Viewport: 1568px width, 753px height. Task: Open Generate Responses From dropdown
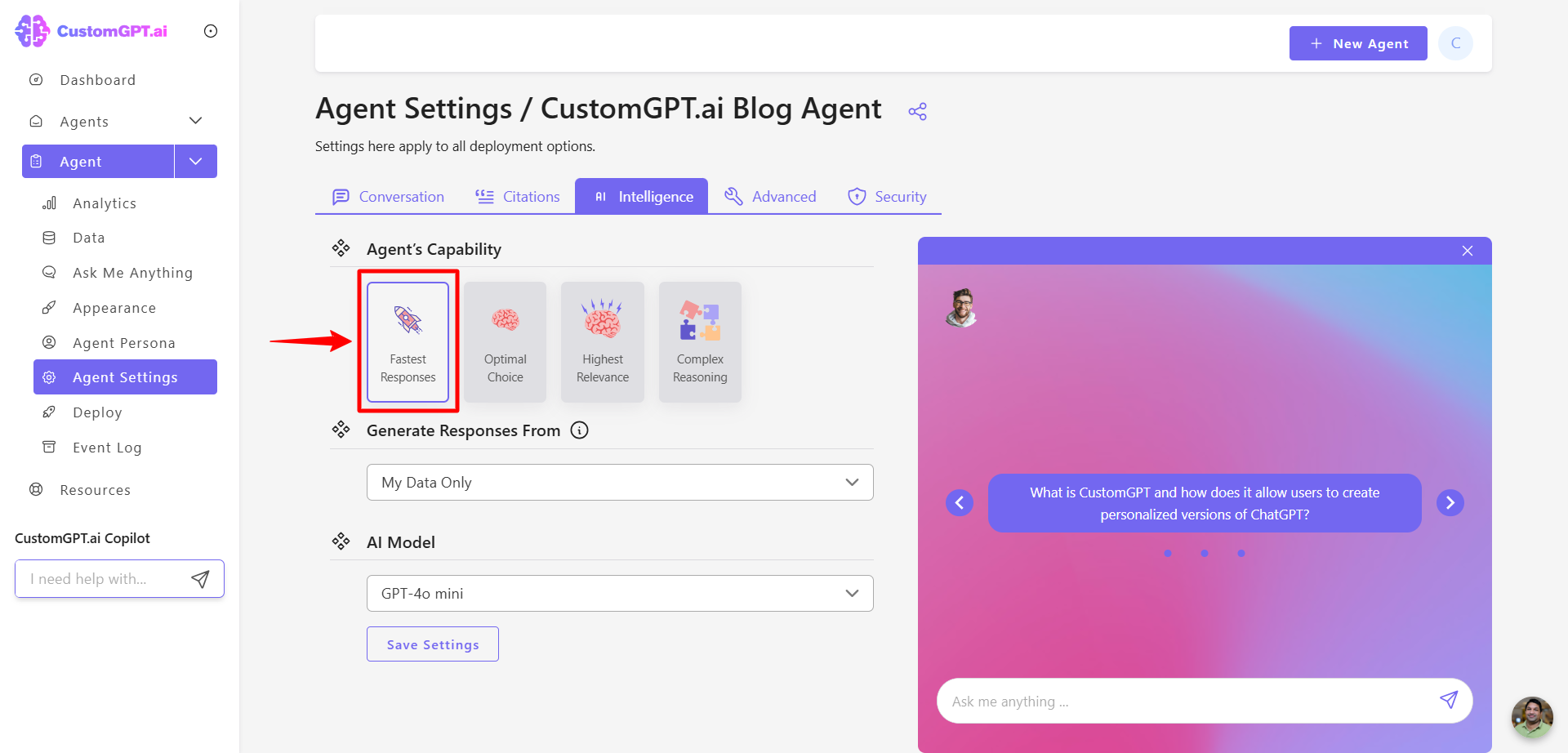620,483
